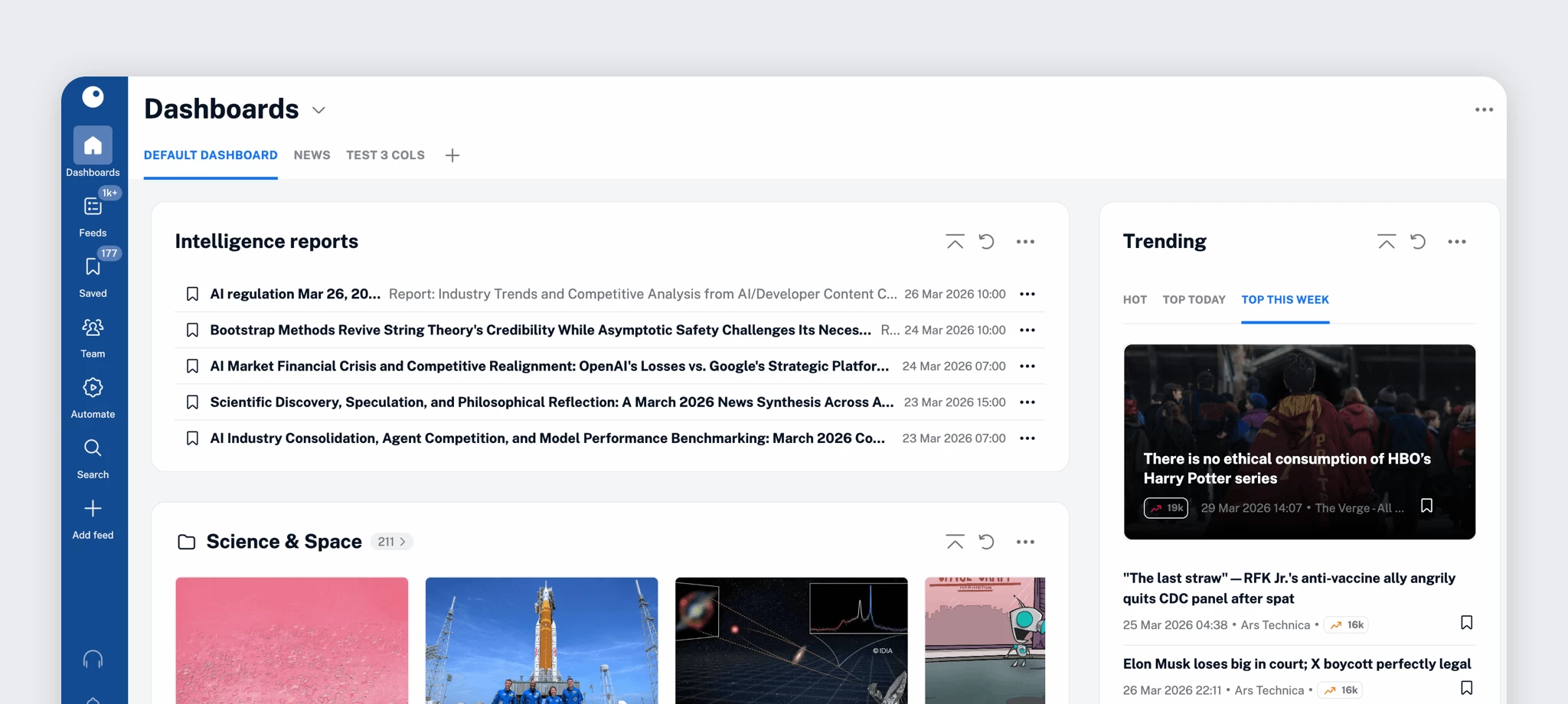The image size is (1568, 704).
Task: Click the Add feed plus icon
Action: pyautogui.click(x=93, y=509)
